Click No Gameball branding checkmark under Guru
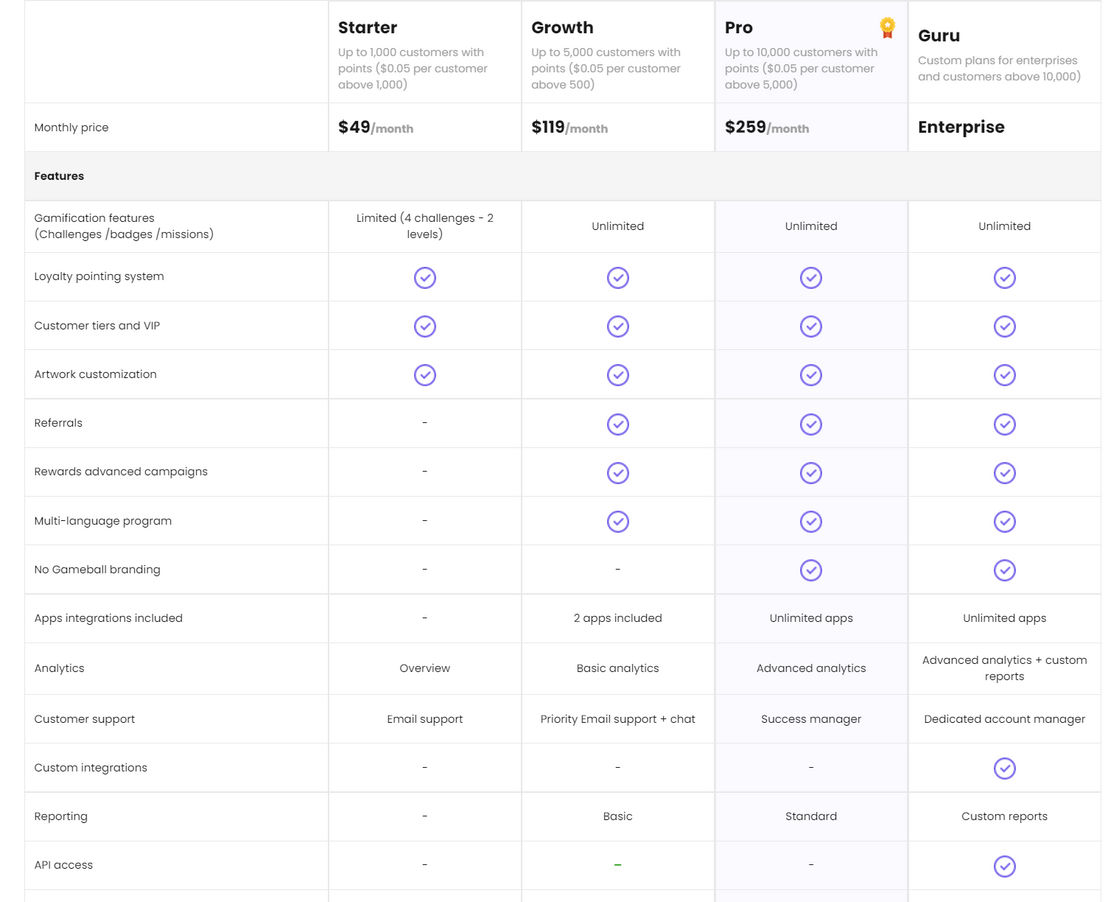The image size is (1108, 902). click(1004, 570)
